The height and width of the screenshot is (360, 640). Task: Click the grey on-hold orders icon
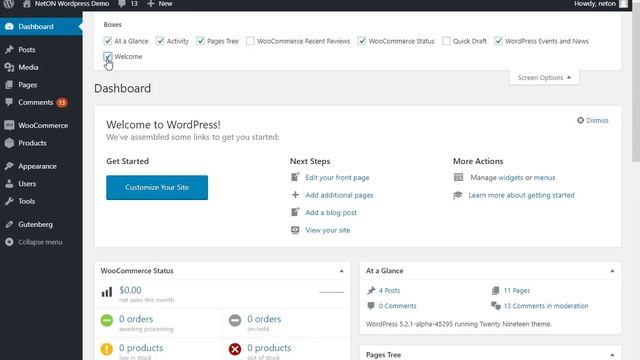(x=235, y=320)
